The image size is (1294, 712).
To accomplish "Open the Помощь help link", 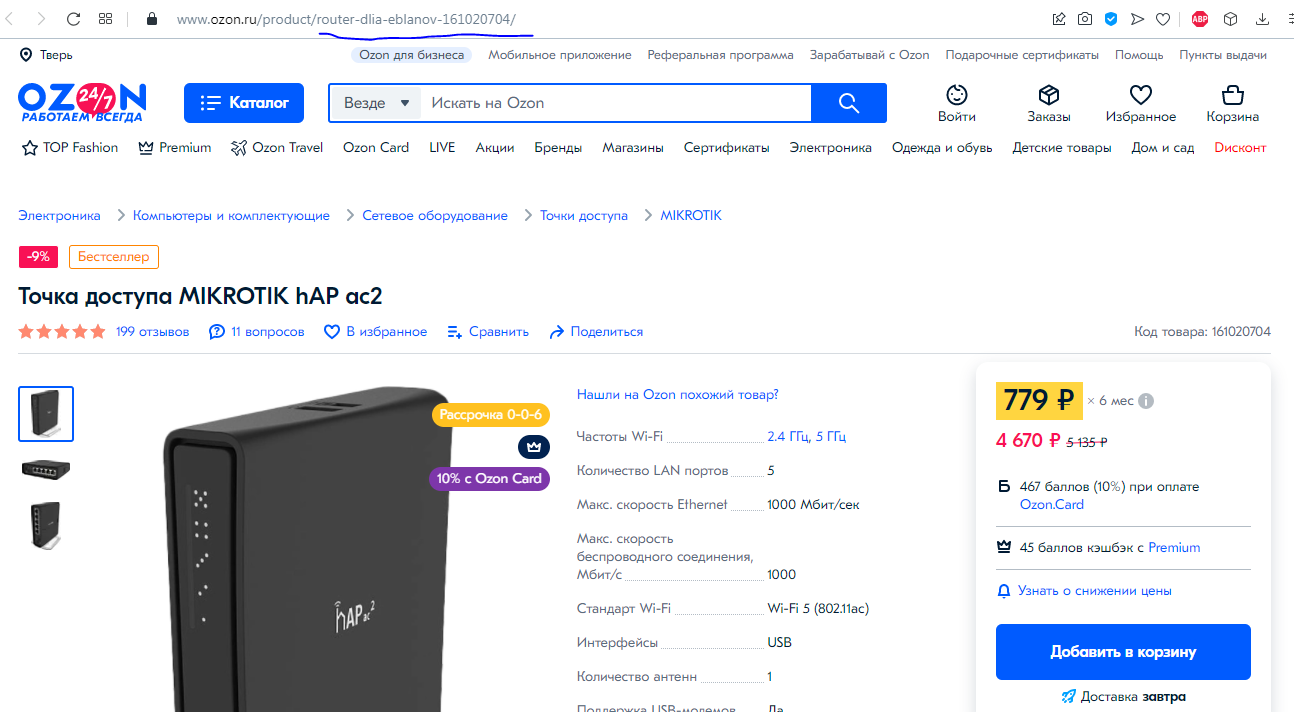I will (1139, 55).
